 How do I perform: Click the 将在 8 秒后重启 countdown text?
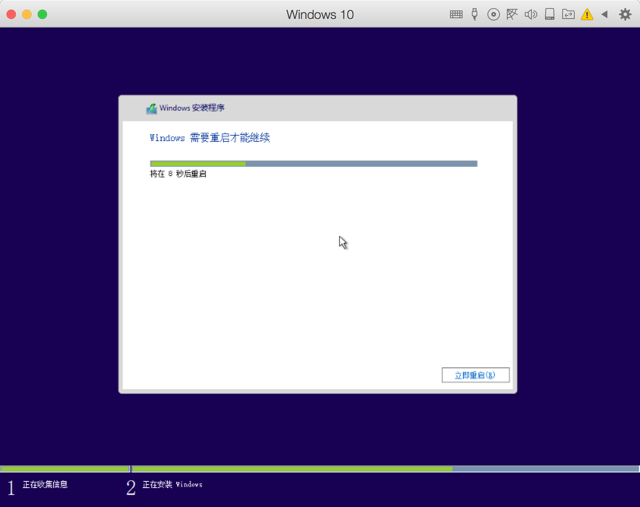pos(178,174)
